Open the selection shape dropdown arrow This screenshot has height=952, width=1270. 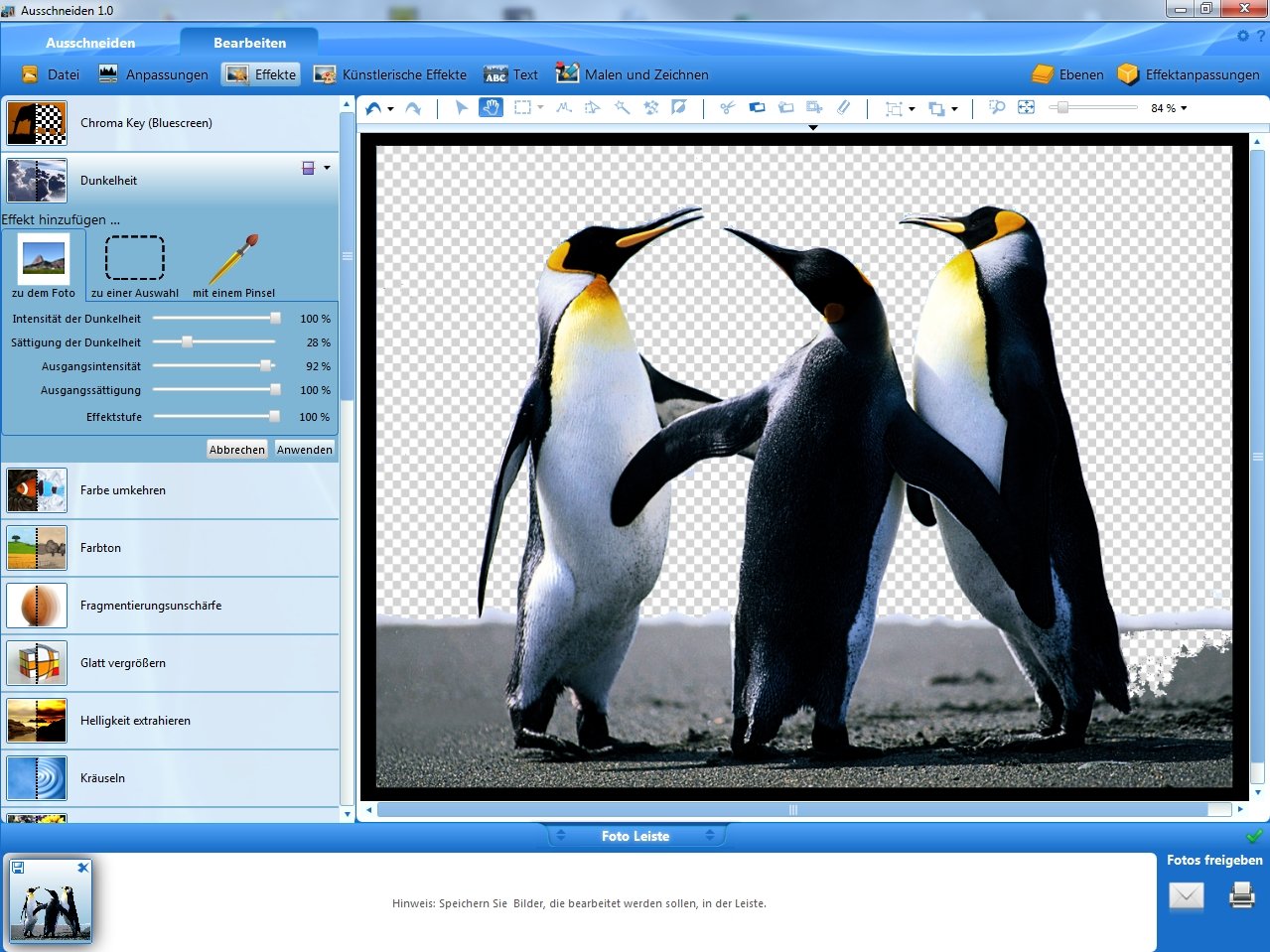click(540, 108)
